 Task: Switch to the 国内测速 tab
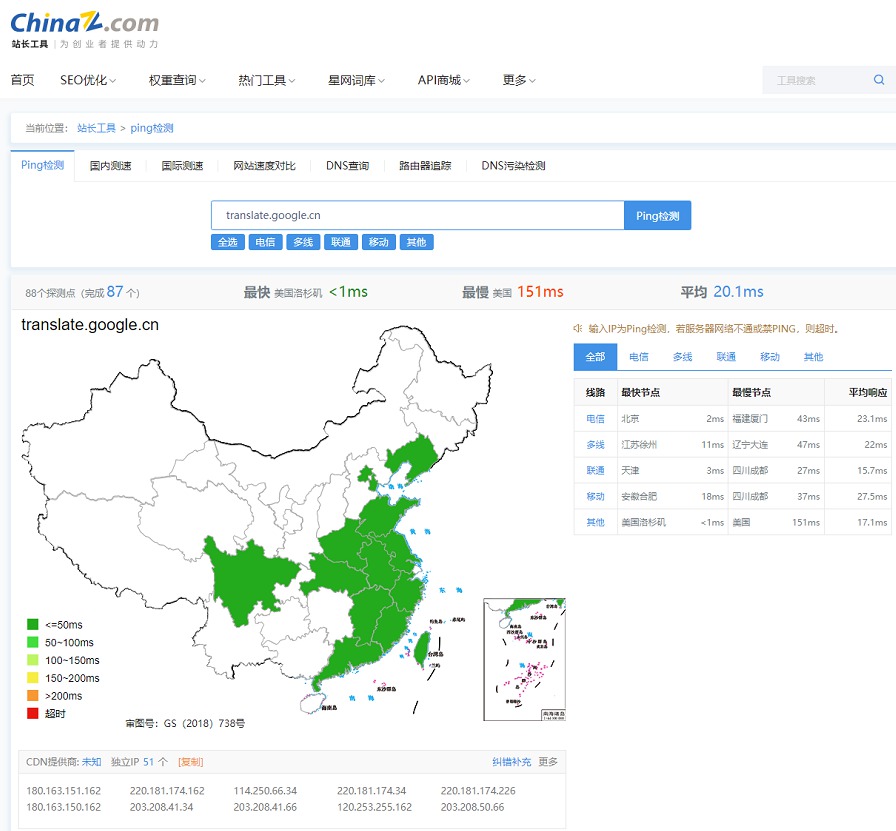[110, 166]
